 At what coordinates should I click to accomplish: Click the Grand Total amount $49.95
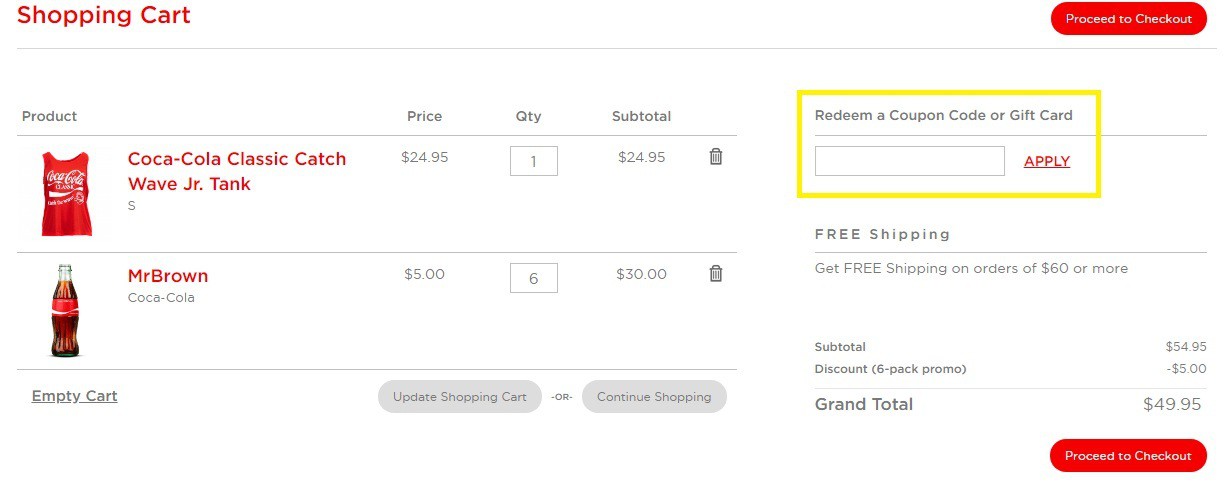(x=1172, y=404)
